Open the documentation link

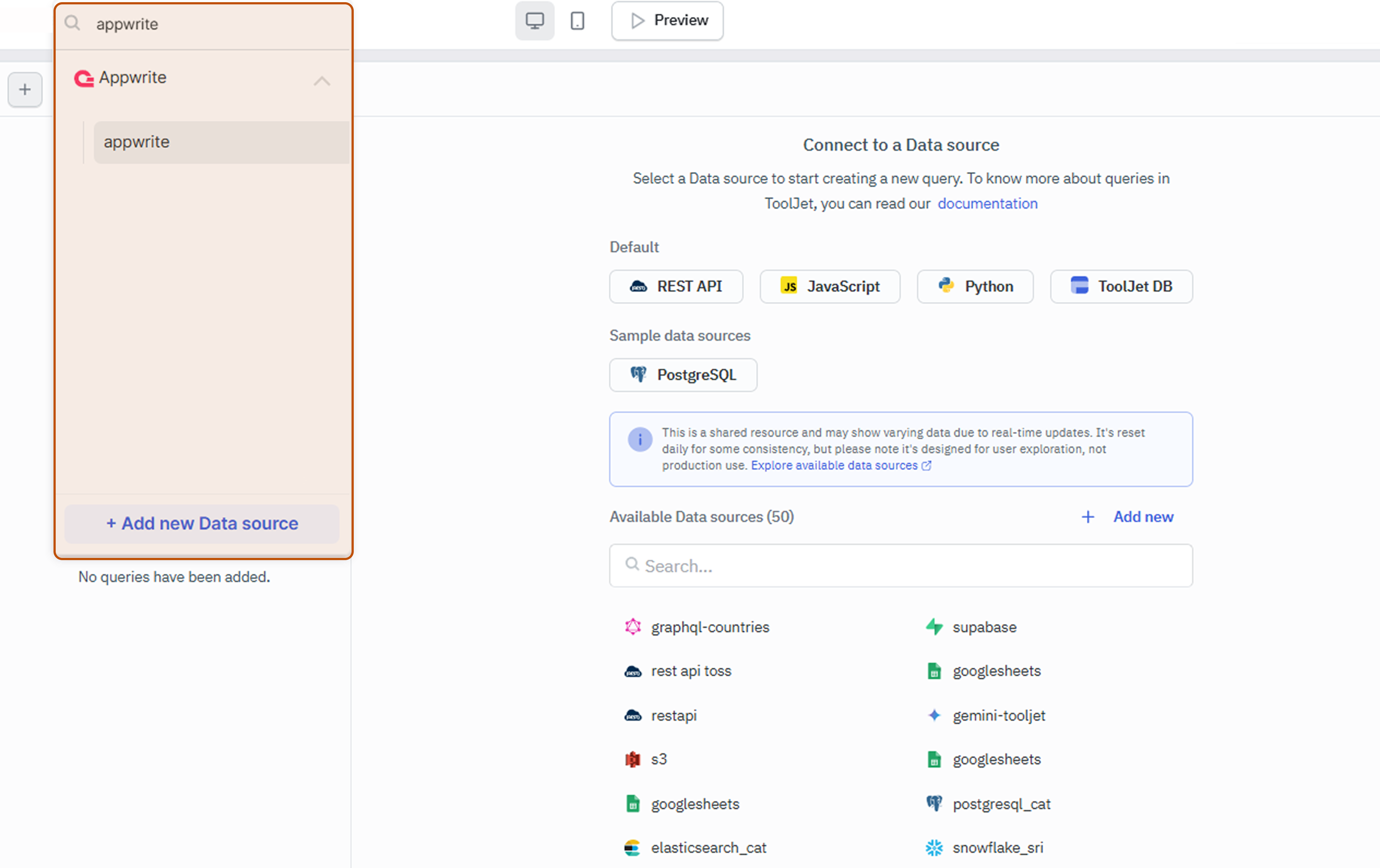[987, 203]
